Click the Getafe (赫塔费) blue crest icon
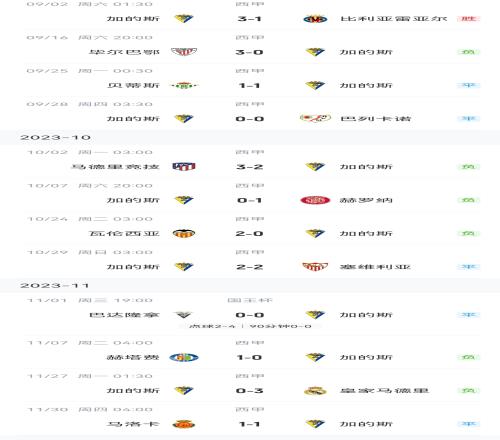This screenshot has width=500, height=440. point(184,358)
